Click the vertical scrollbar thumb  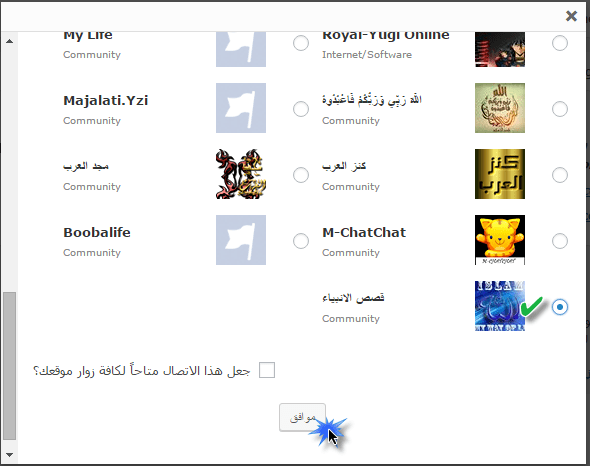[x=9, y=366]
